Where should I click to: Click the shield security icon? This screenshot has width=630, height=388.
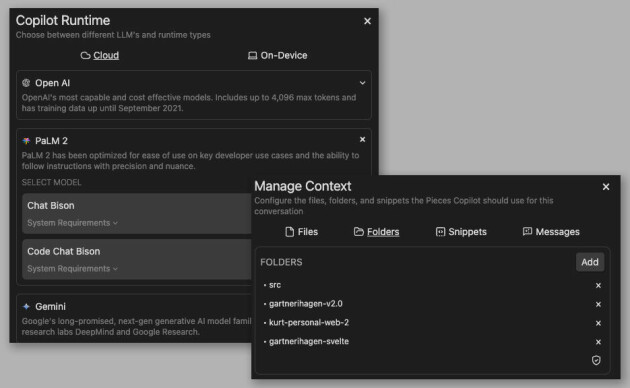click(596, 360)
